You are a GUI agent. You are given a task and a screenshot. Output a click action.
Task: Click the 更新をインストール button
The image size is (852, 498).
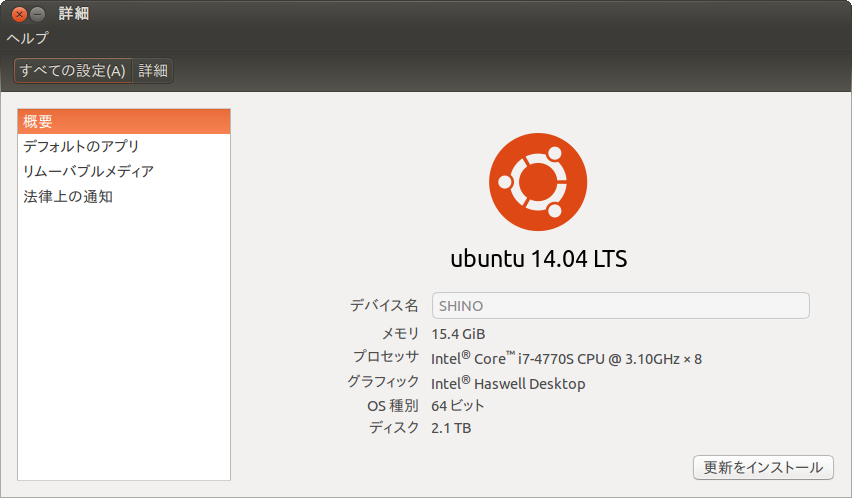coord(763,468)
